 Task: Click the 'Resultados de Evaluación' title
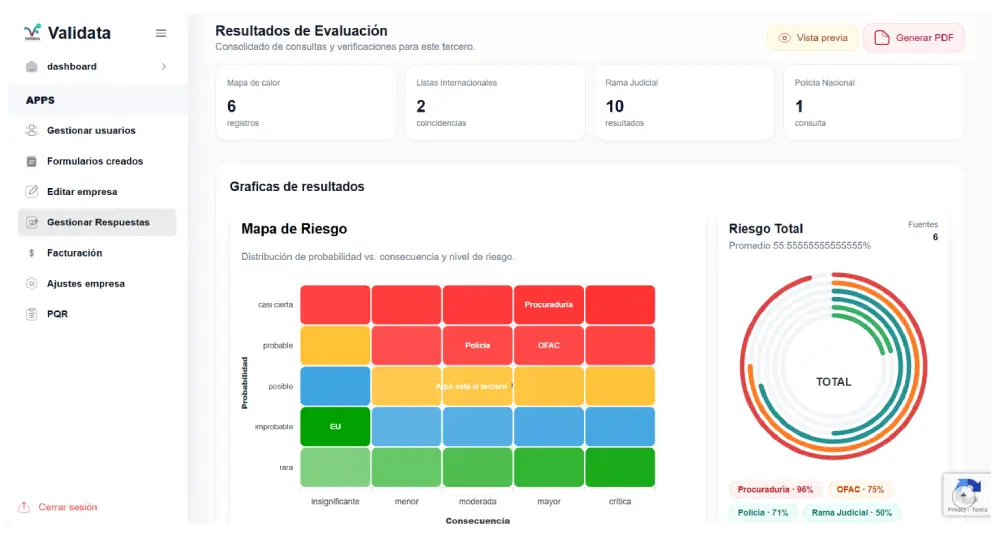(301, 31)
